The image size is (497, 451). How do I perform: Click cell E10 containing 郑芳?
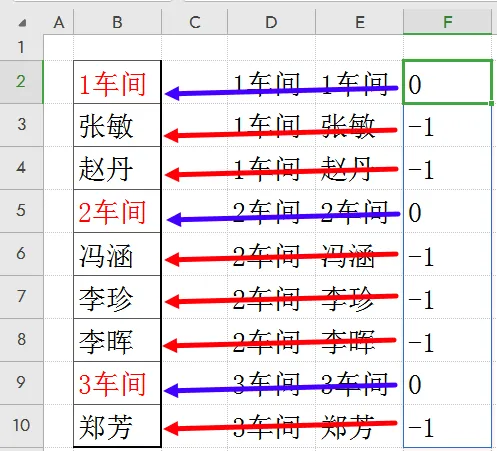pyautogui.click(x=359, y=426)
